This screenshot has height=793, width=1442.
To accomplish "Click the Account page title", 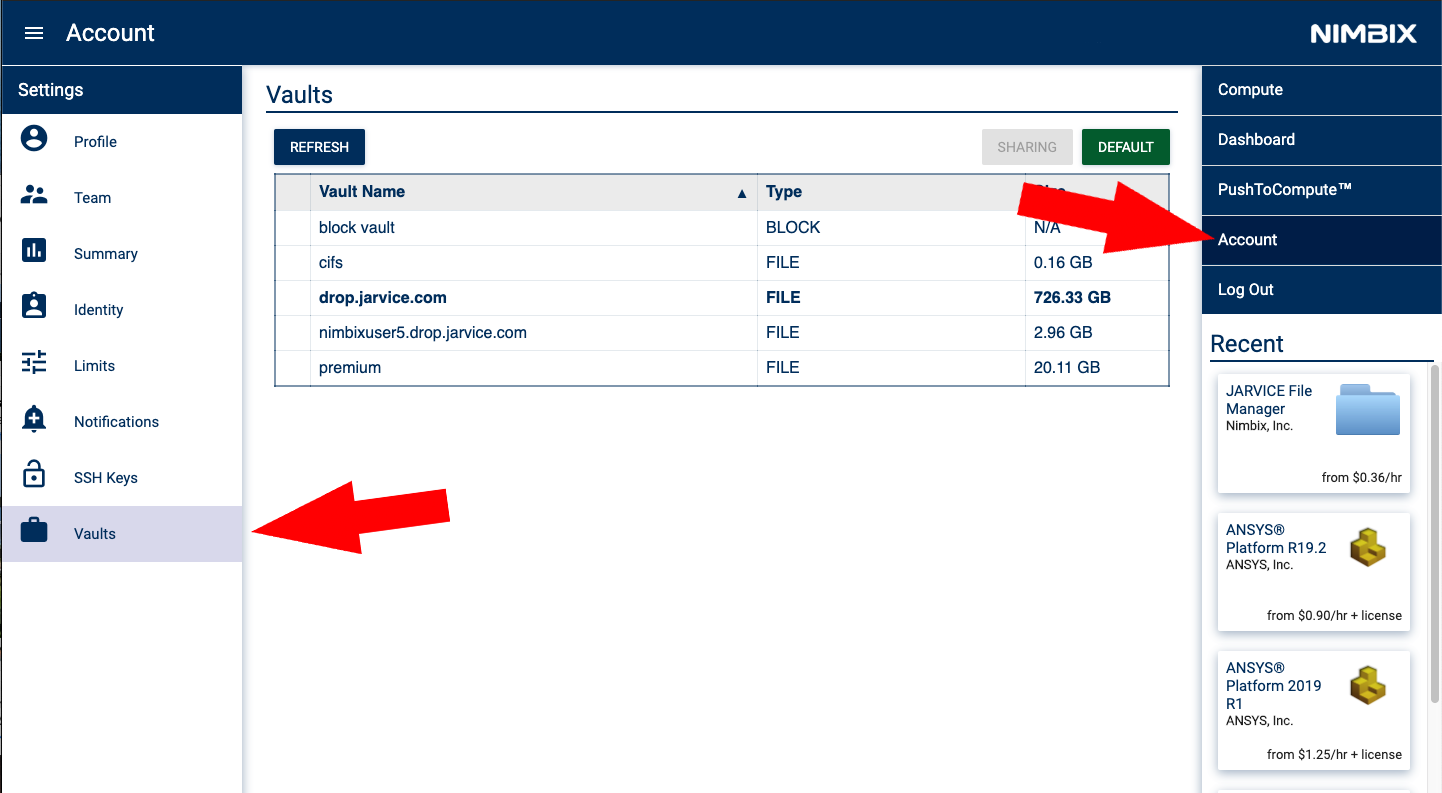I will [x=110, y=33].
